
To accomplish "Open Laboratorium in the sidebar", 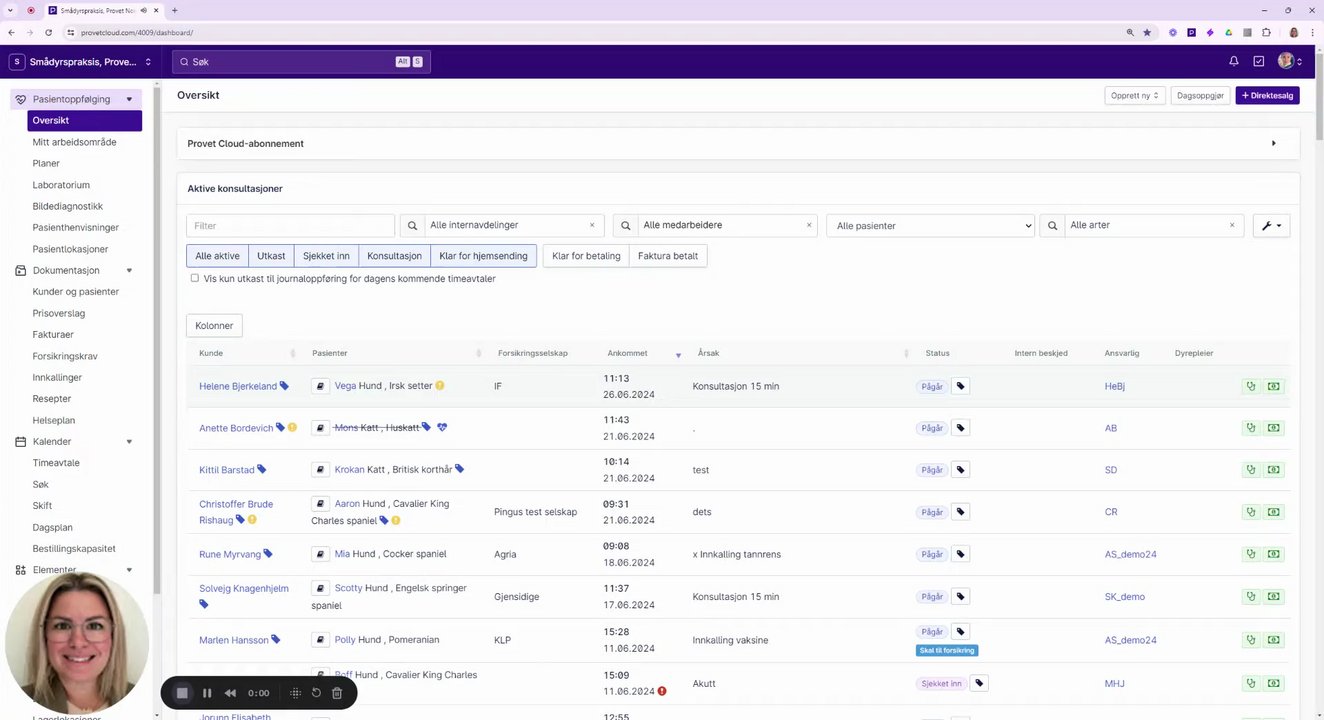I will click(61, 185).
